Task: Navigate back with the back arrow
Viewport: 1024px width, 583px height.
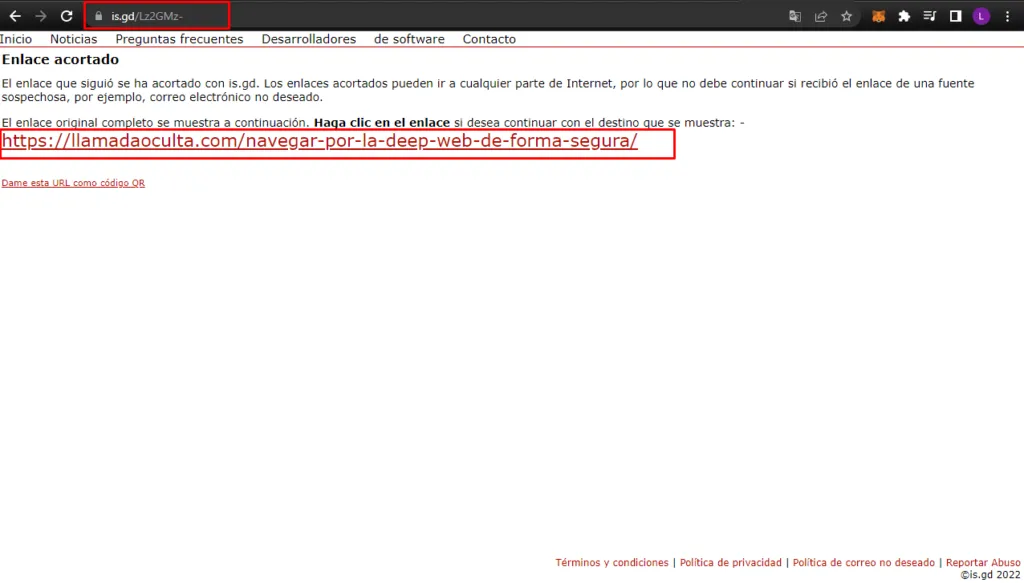Action: click(15, 15)
